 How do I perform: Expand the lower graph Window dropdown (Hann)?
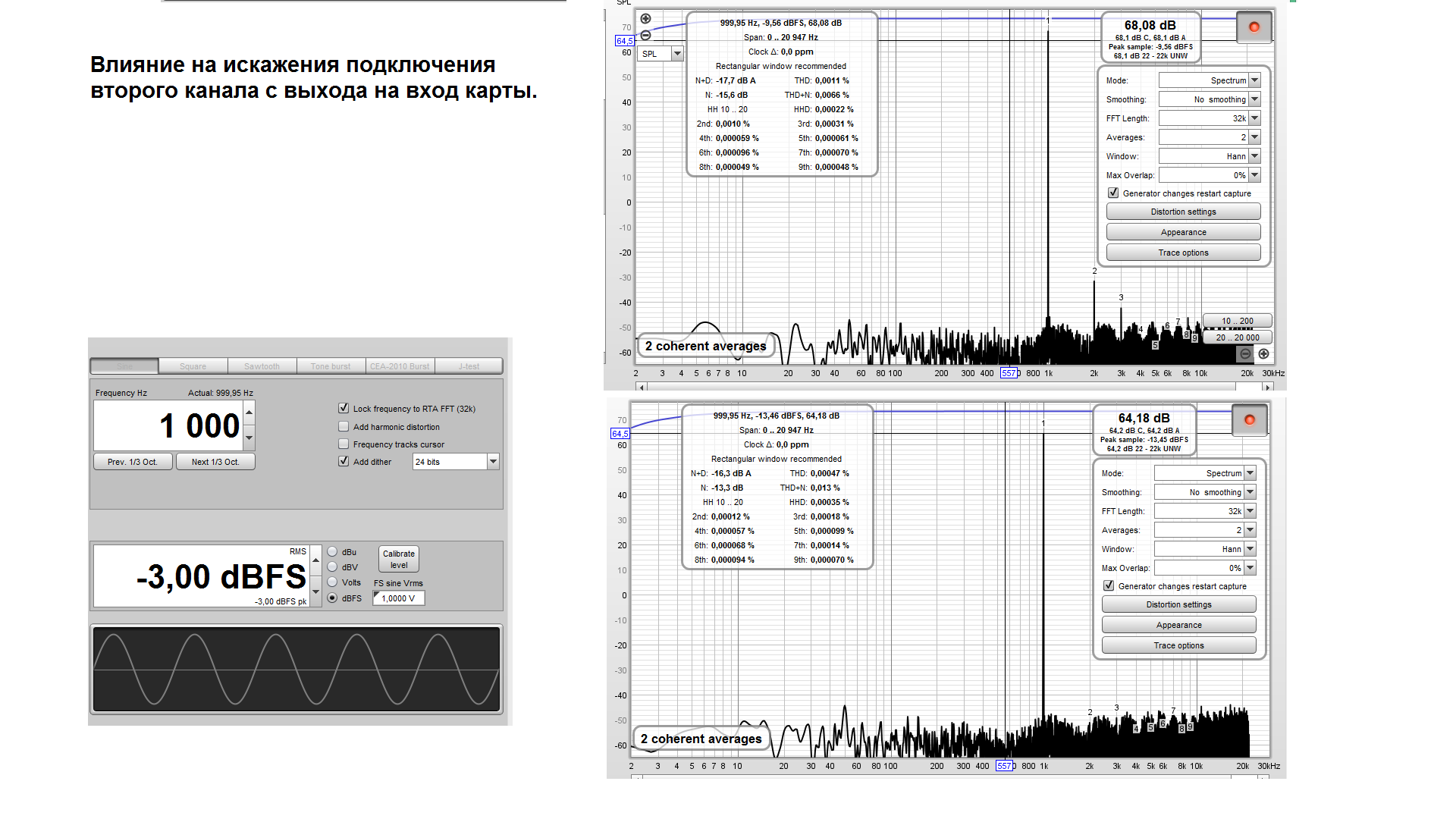(x=1250, y=549)
